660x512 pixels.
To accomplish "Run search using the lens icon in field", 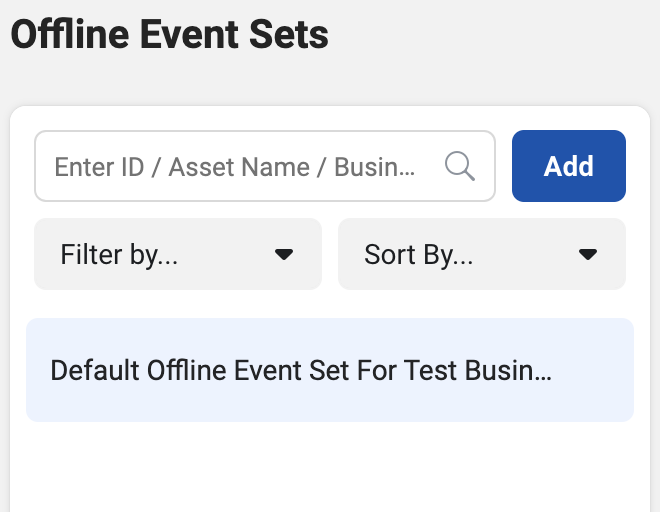I will (x=460, y=166).
